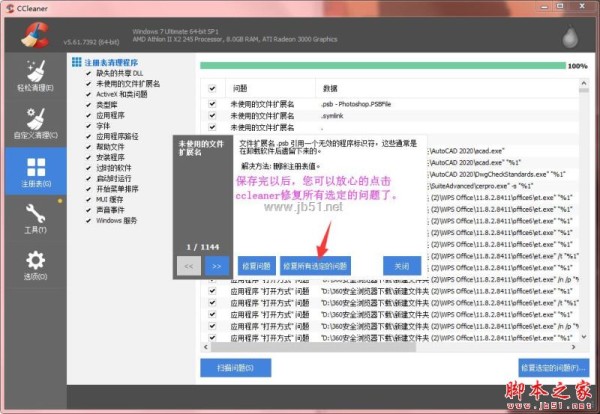This screenshot has height=414, width=600.
Task: Click the 修复所有选定的问题 button
Action: pyautogui.click(x=316, y=267)
